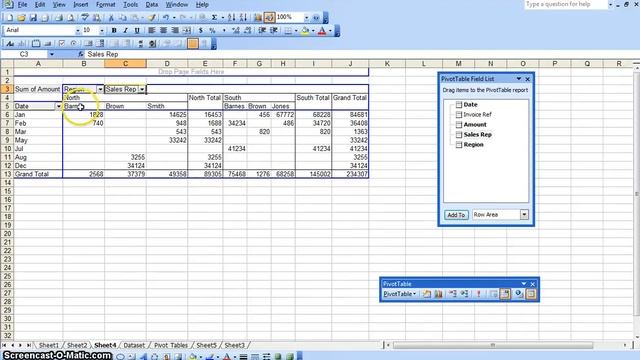Click Field Settings icon on PivotTable toolbar
The height and width of the screenshot is (360, 640).
(x=519, y=294)
